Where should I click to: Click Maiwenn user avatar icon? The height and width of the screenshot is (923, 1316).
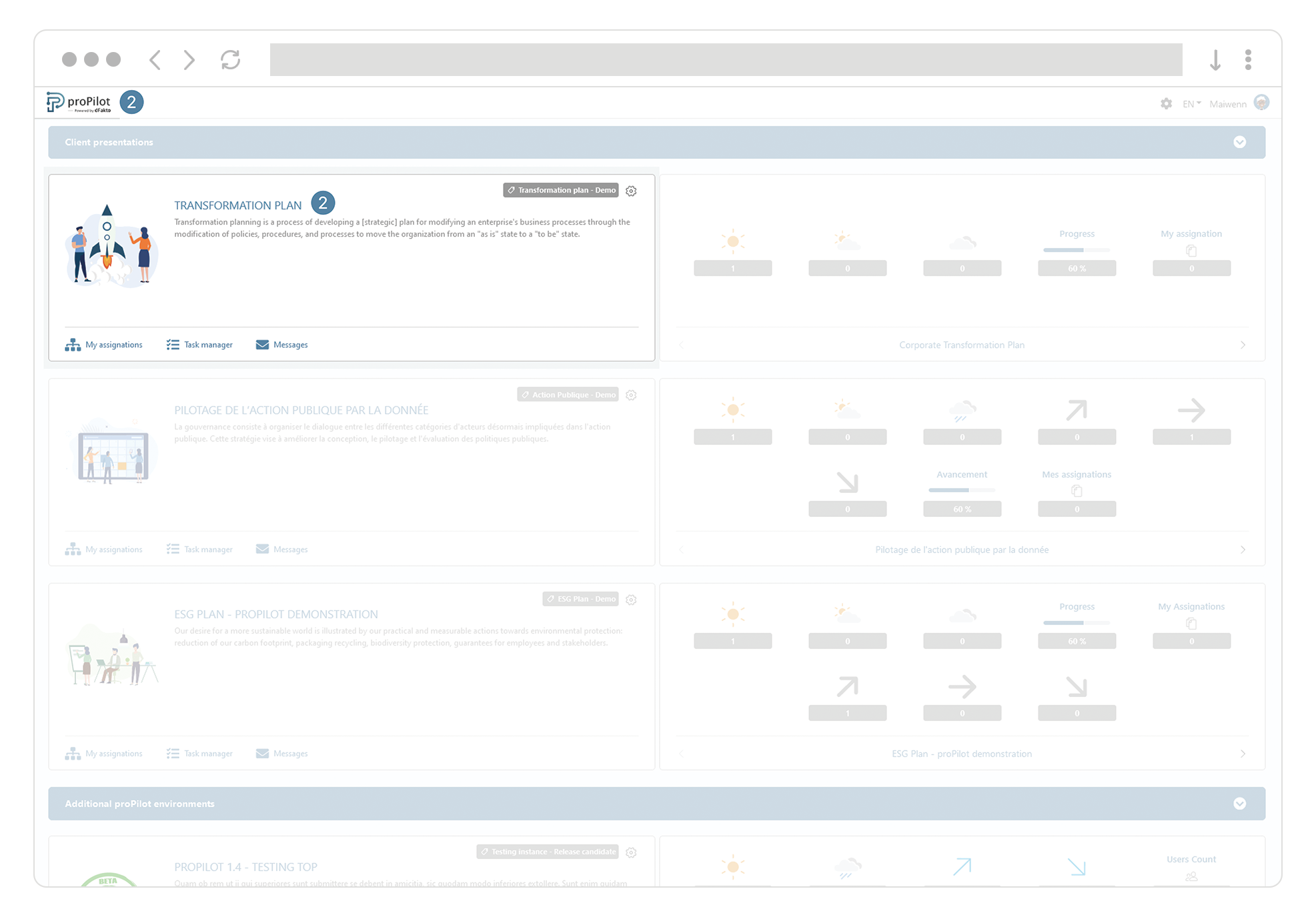[x=1261, y=103]
